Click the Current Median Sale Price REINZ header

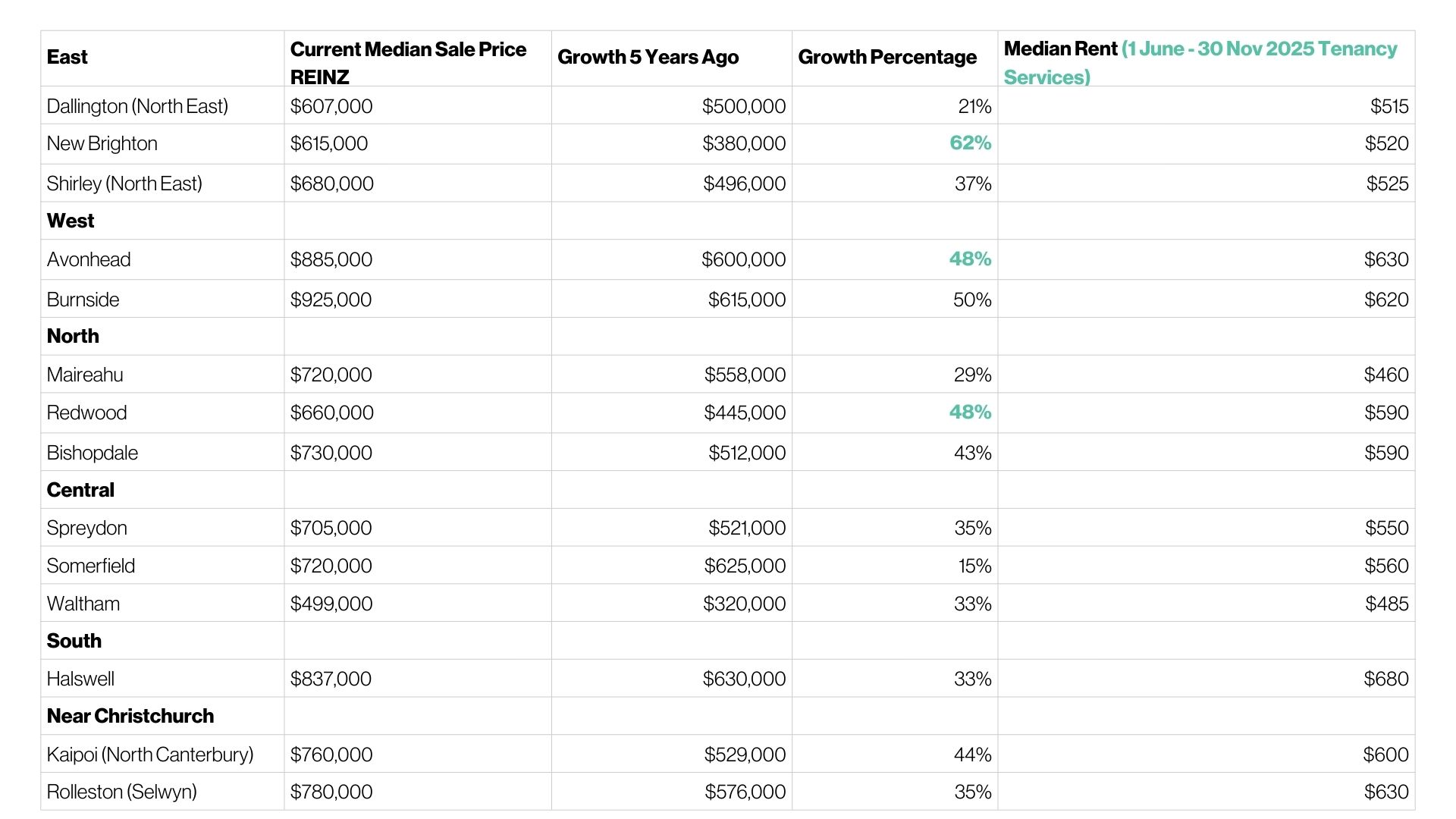point(408,63)
